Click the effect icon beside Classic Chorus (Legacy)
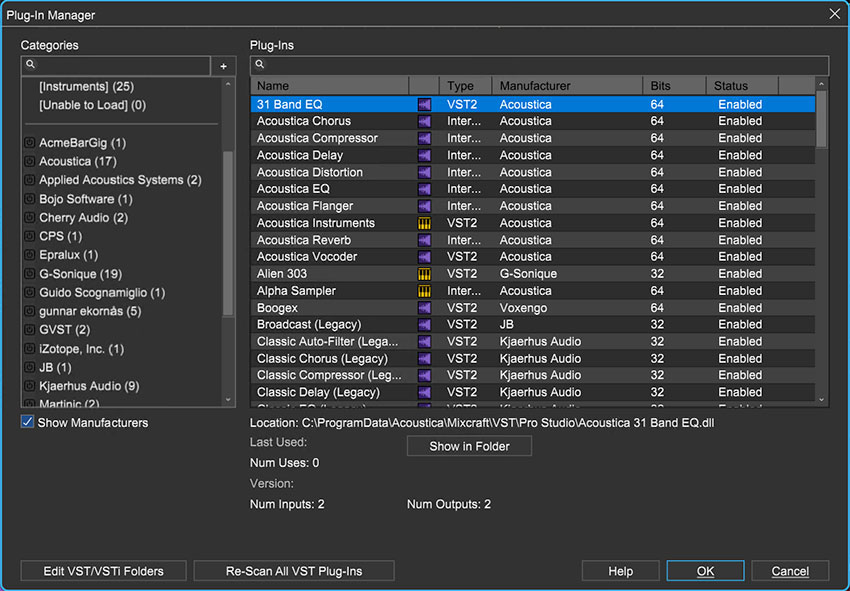This screenshot has width=850, height=591. tap(424, 358)
